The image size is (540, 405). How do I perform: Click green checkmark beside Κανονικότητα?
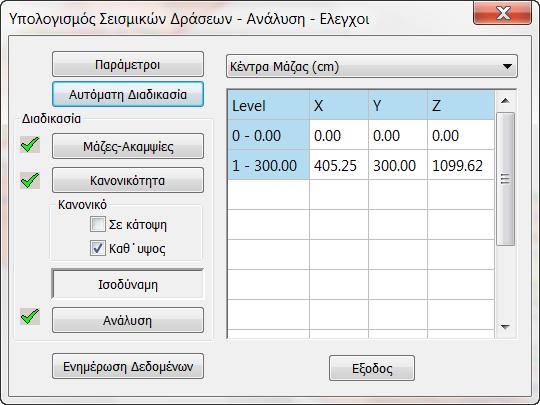(30, 180)
